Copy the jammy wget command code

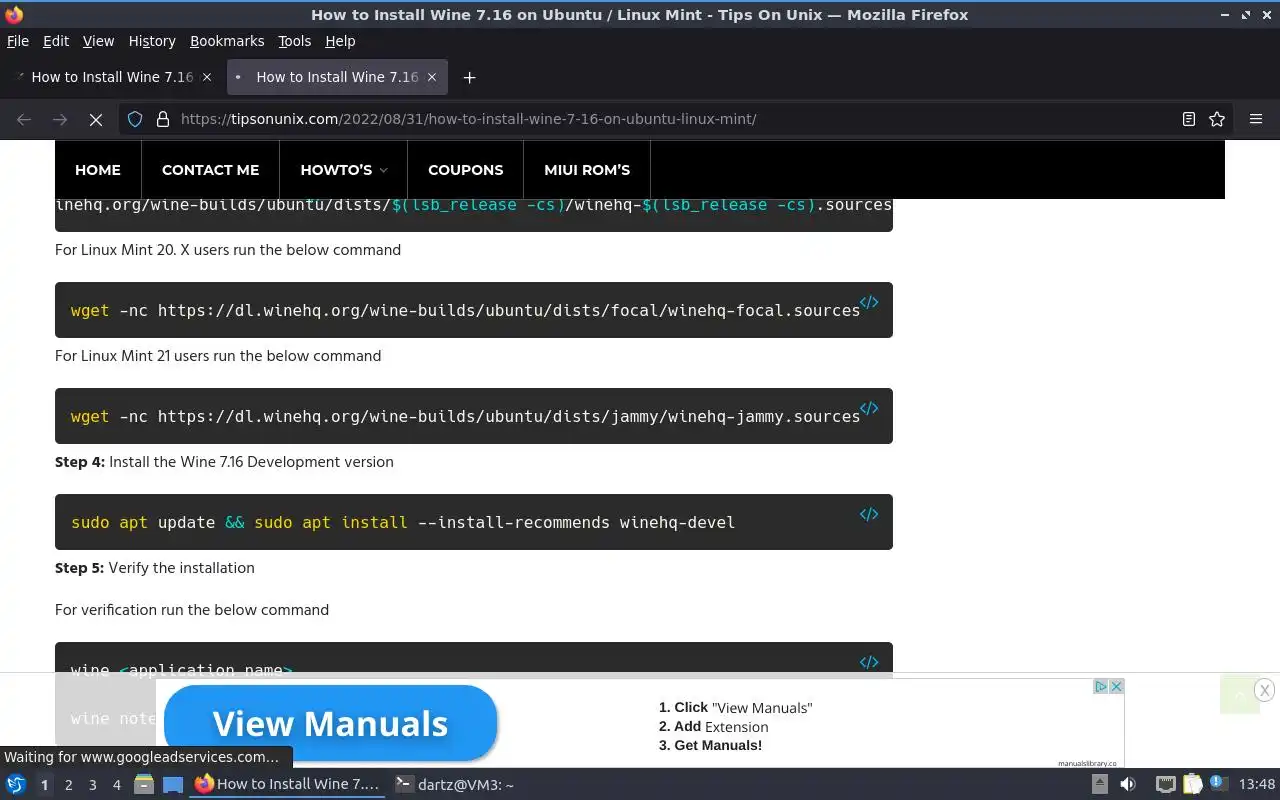coord(869,408)
